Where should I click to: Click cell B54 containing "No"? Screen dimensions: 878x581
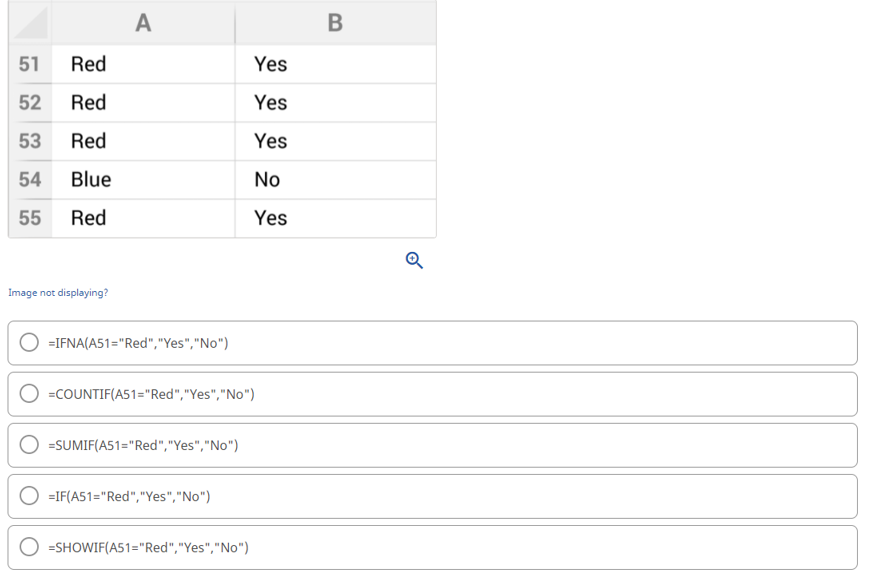[335, 180]
